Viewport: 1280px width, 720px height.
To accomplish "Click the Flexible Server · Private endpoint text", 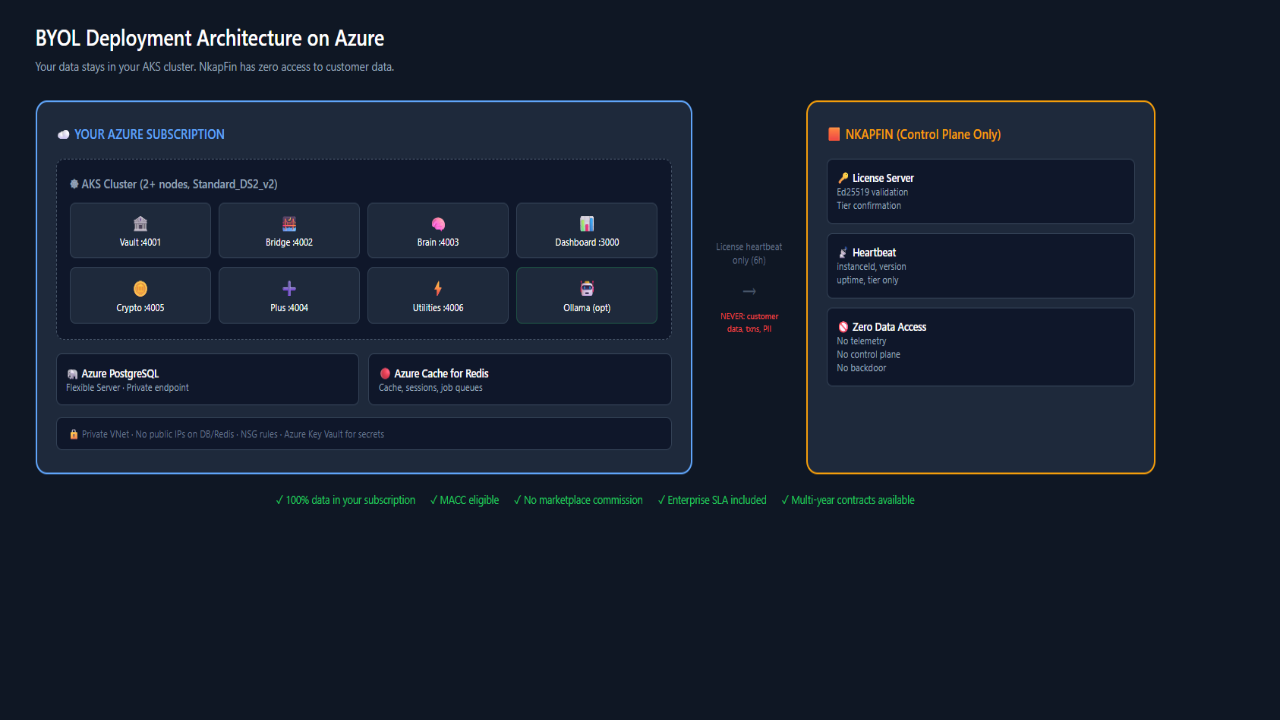I will pos(128,388).
